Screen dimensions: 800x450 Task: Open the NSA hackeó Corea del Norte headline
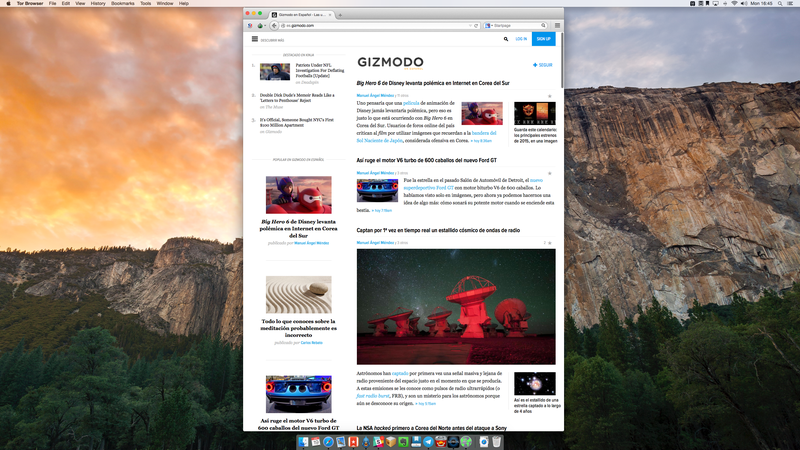click(431, 428)
